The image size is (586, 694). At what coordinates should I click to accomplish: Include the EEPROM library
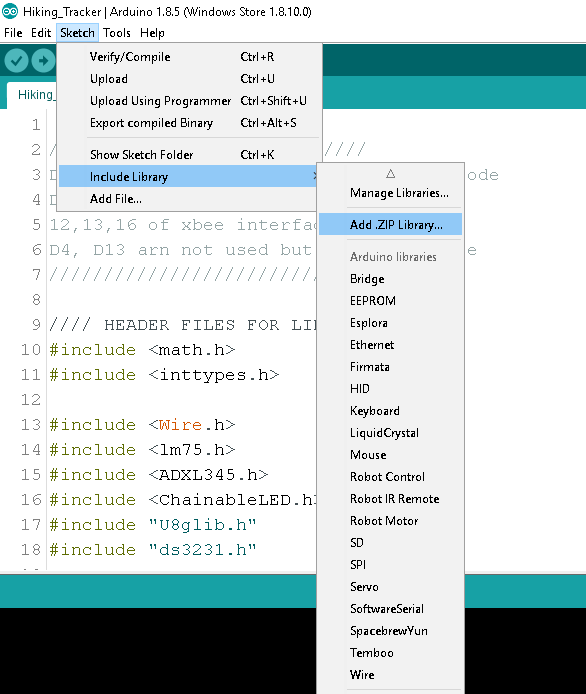(390, 301)
